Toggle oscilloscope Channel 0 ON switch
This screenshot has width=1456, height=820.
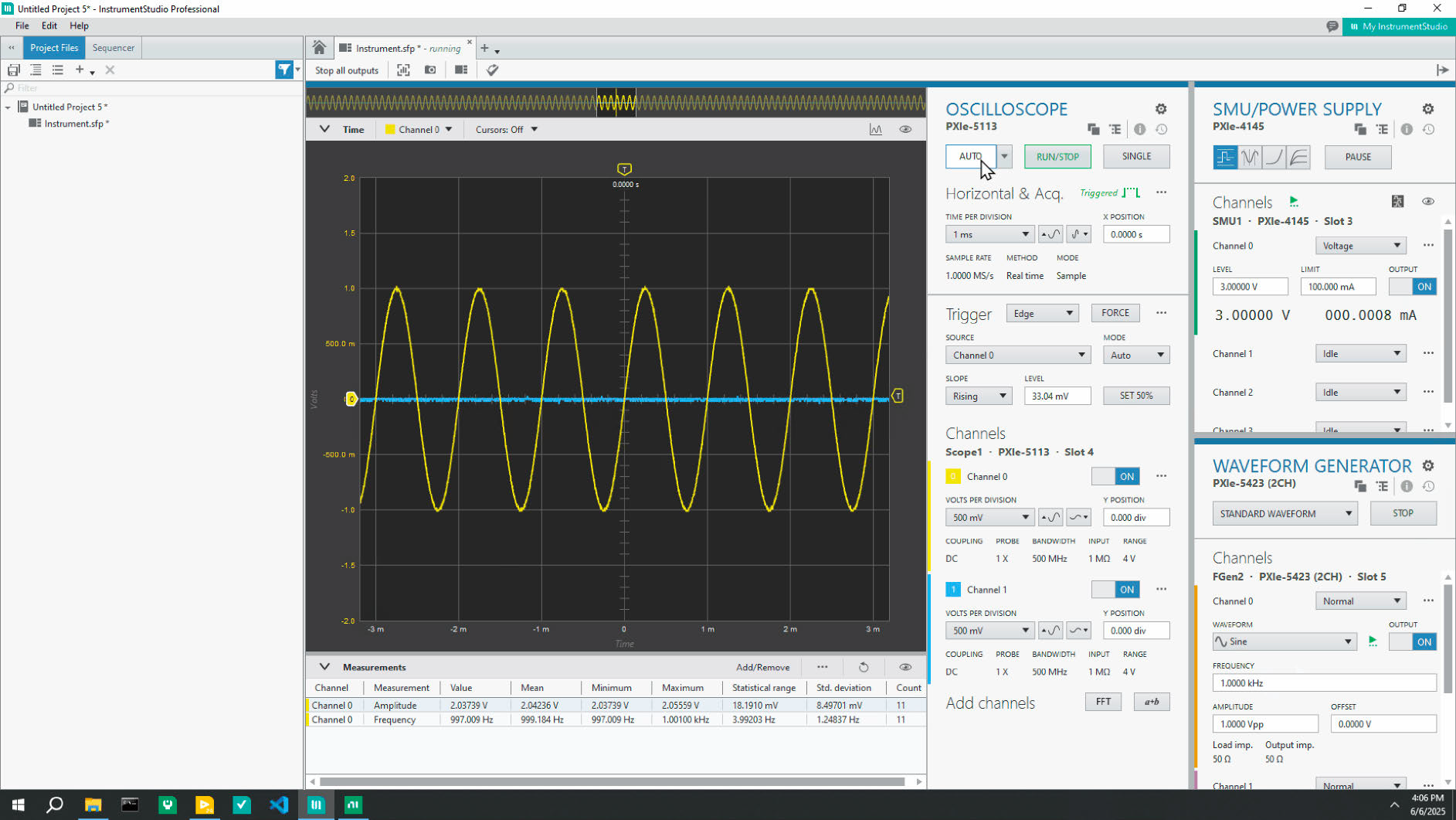(x=1115, y=476)
